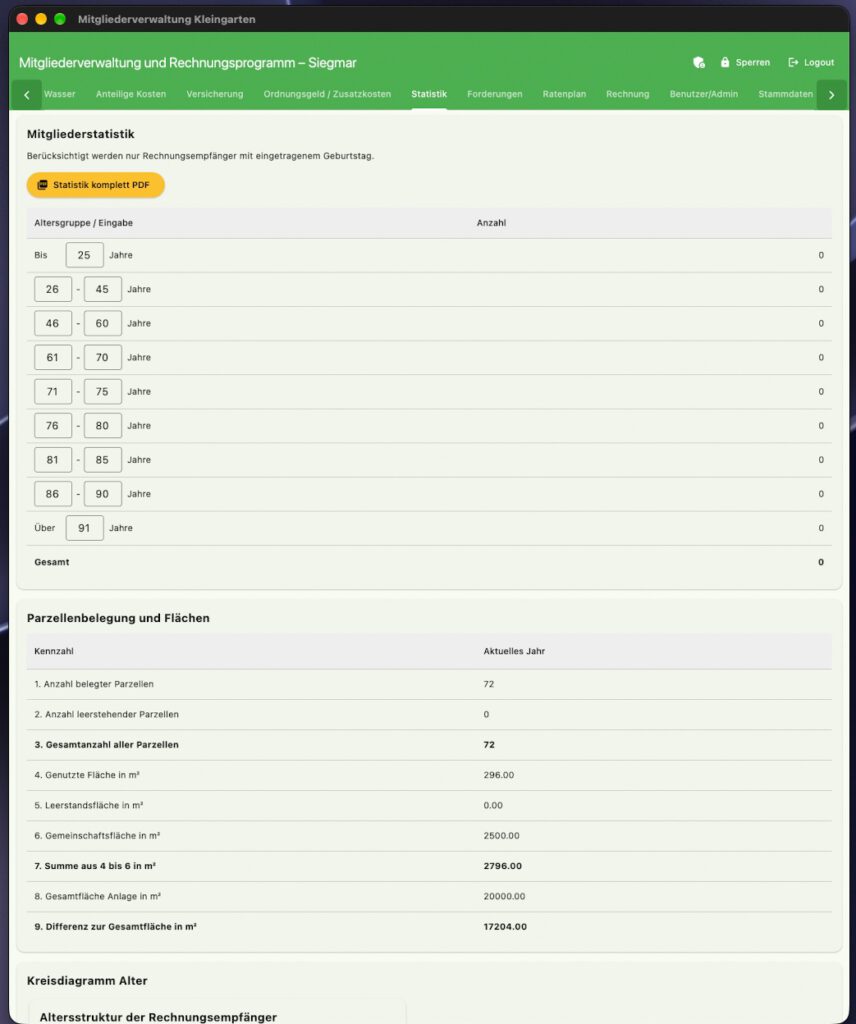
Task: Click the age field showing 86
Action: [x=53, y=494]
